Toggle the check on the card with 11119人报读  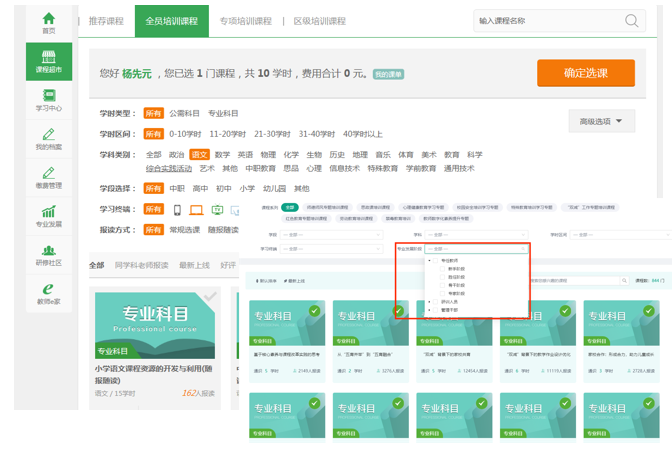tap(565, 311)
